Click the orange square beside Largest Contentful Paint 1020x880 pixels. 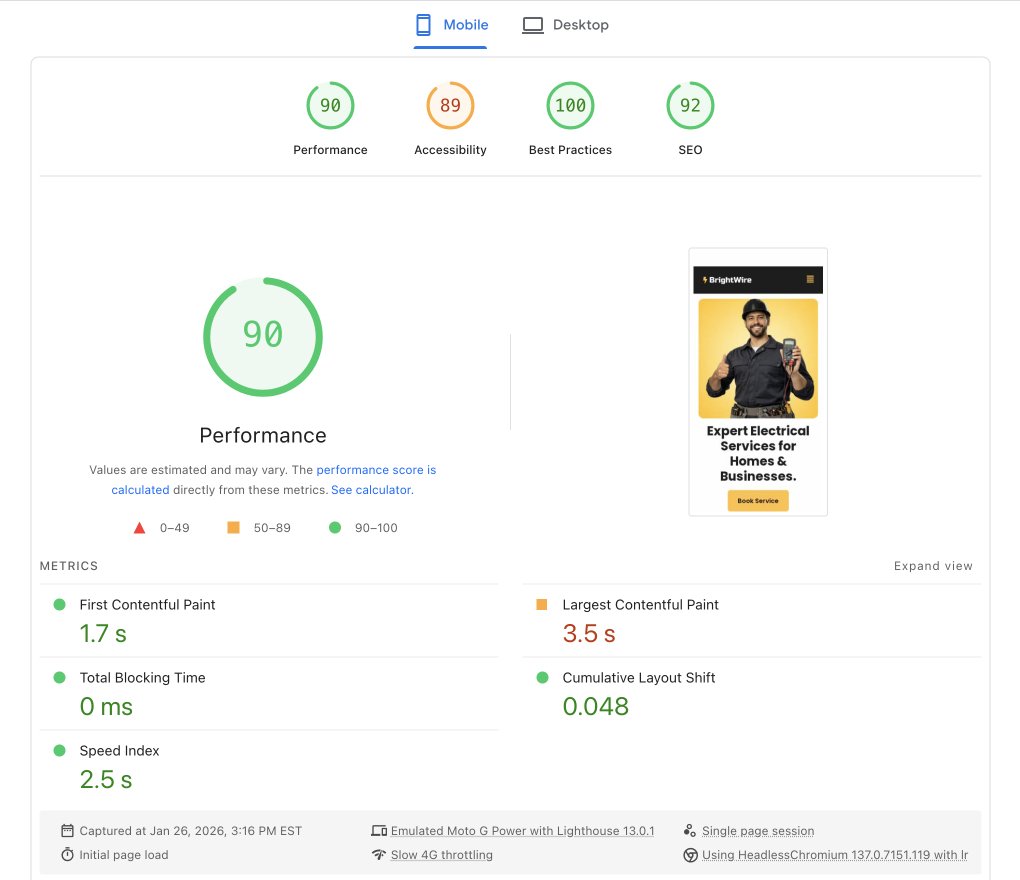click(541, 604)
